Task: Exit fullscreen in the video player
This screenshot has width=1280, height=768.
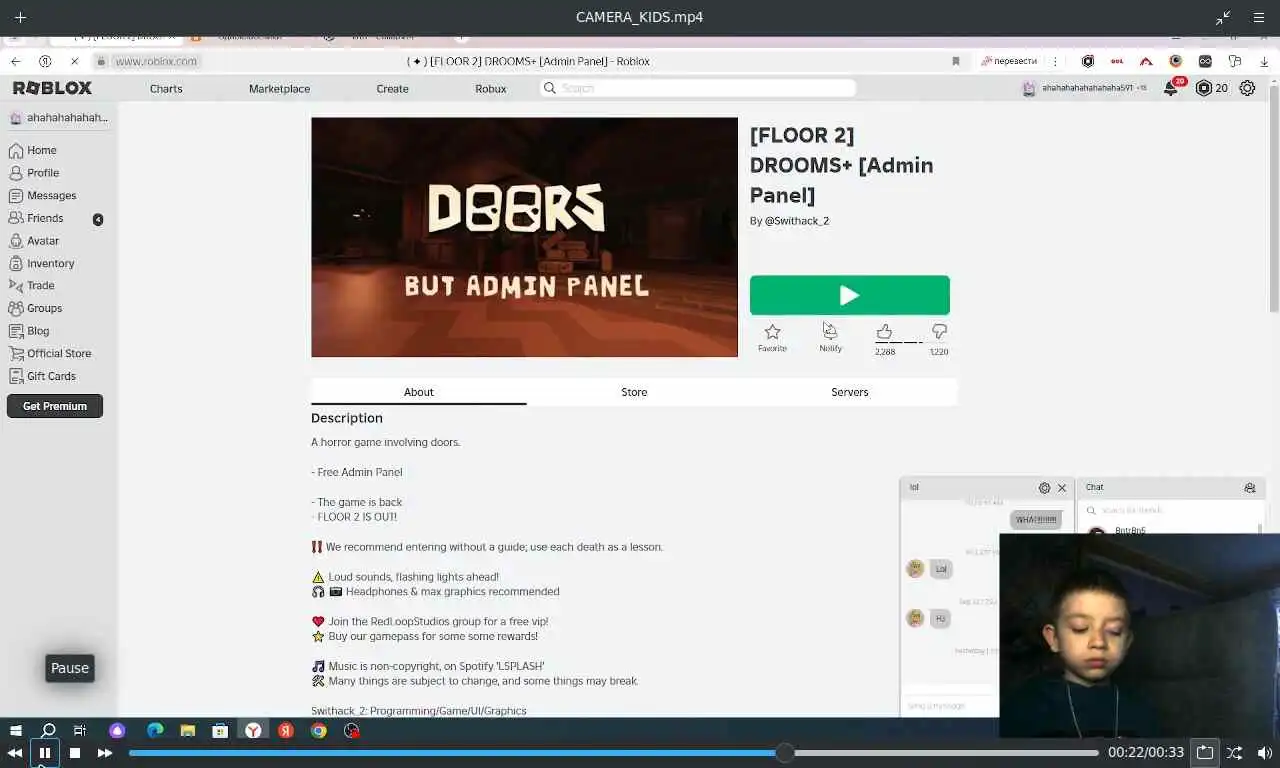Action: (1224, 17)
